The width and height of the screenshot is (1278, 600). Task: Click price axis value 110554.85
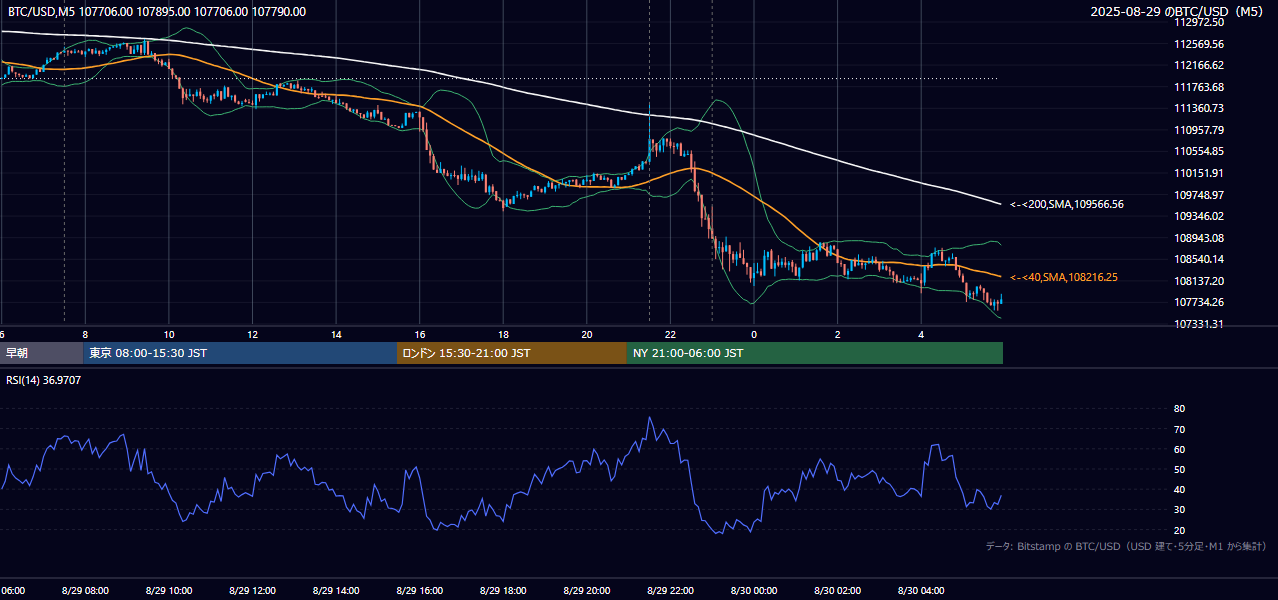(x=1199, y=151)
